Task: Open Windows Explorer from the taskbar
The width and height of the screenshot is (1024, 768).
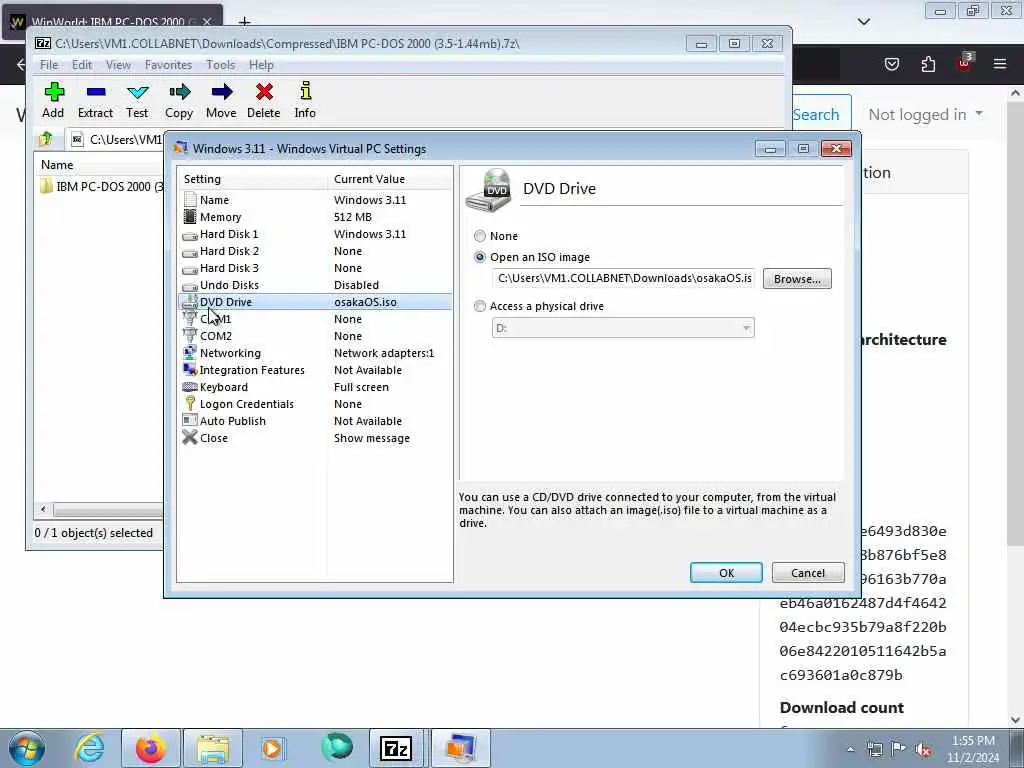Action: point(213,748)
